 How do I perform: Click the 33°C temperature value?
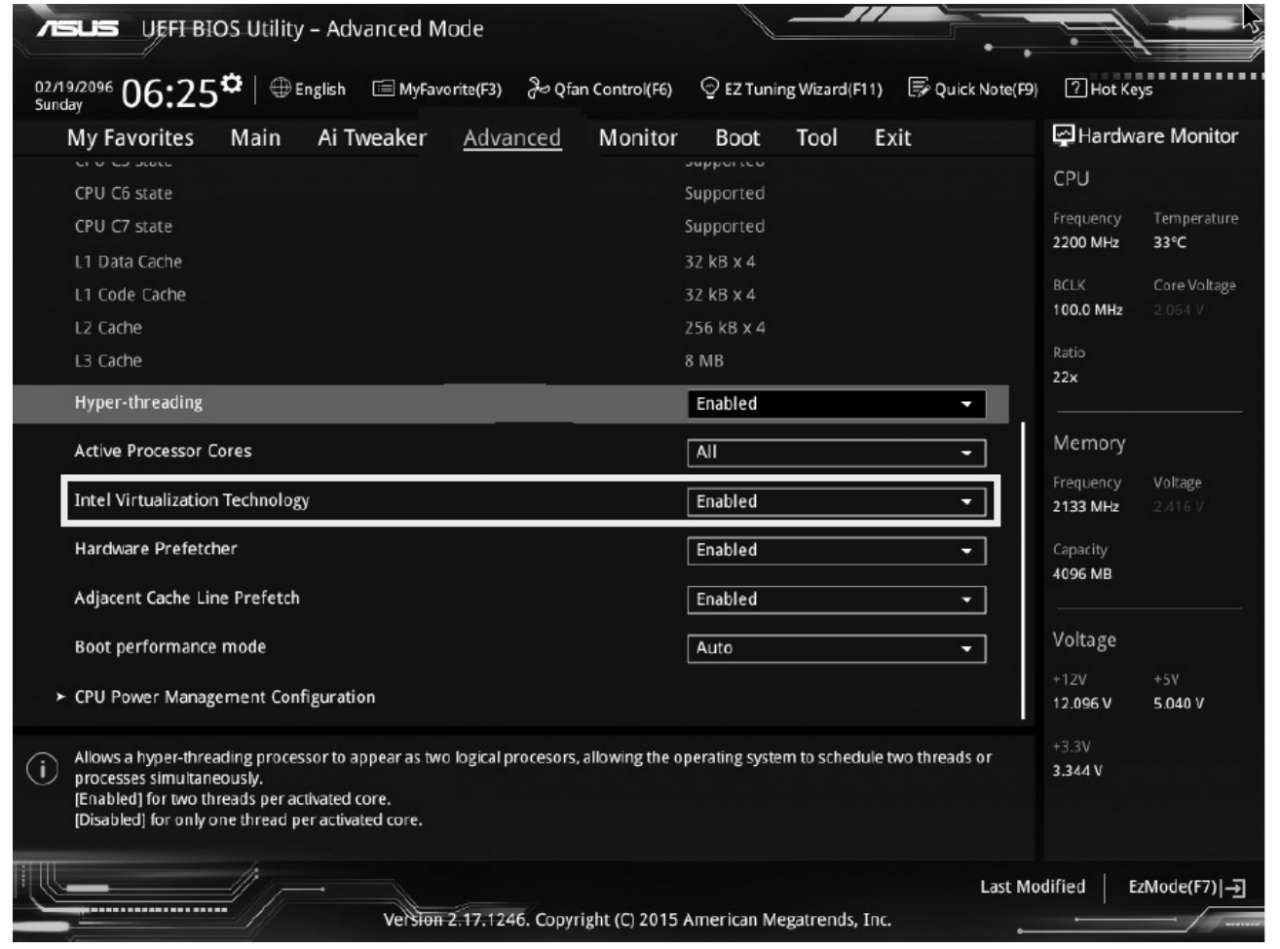coord(1169,243)
